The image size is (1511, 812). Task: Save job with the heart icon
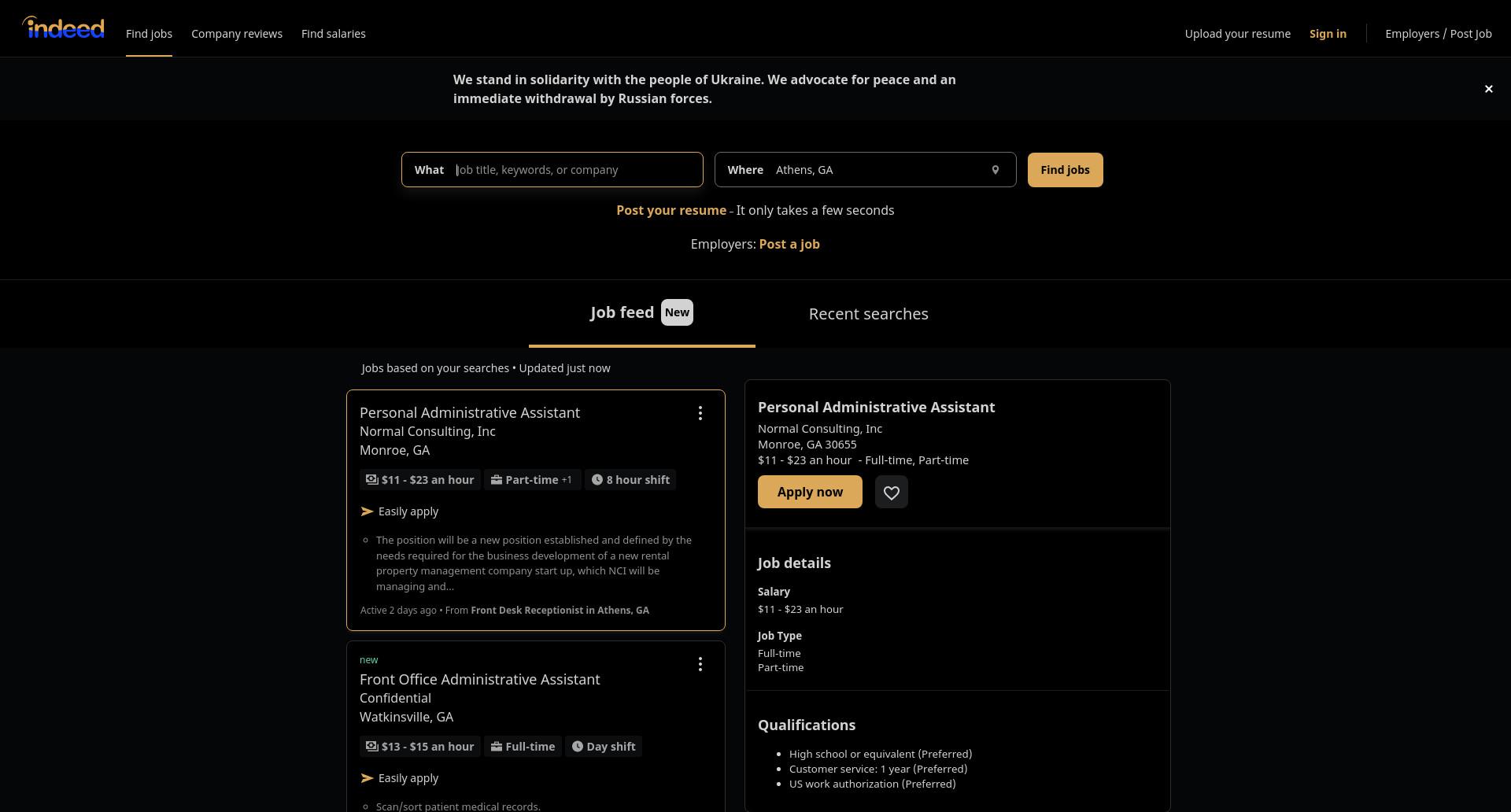[891, 492]
